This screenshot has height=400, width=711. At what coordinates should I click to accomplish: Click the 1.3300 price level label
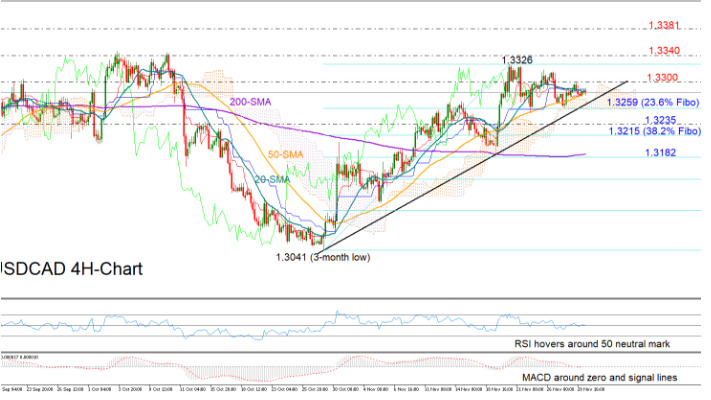(x=662, y=78)
